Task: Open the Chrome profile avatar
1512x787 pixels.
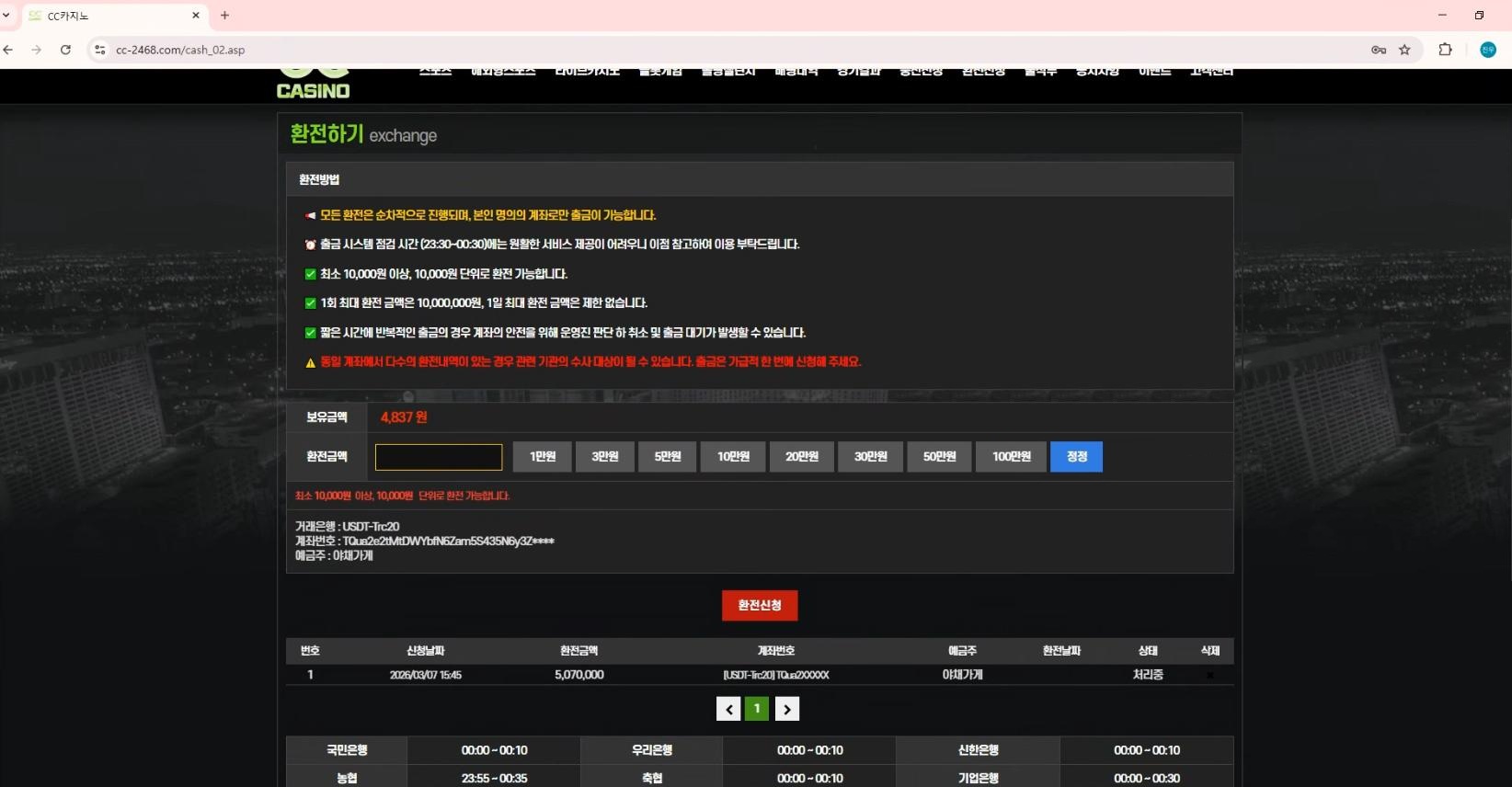Action: pyautogui.click(x=1487, y=50)
